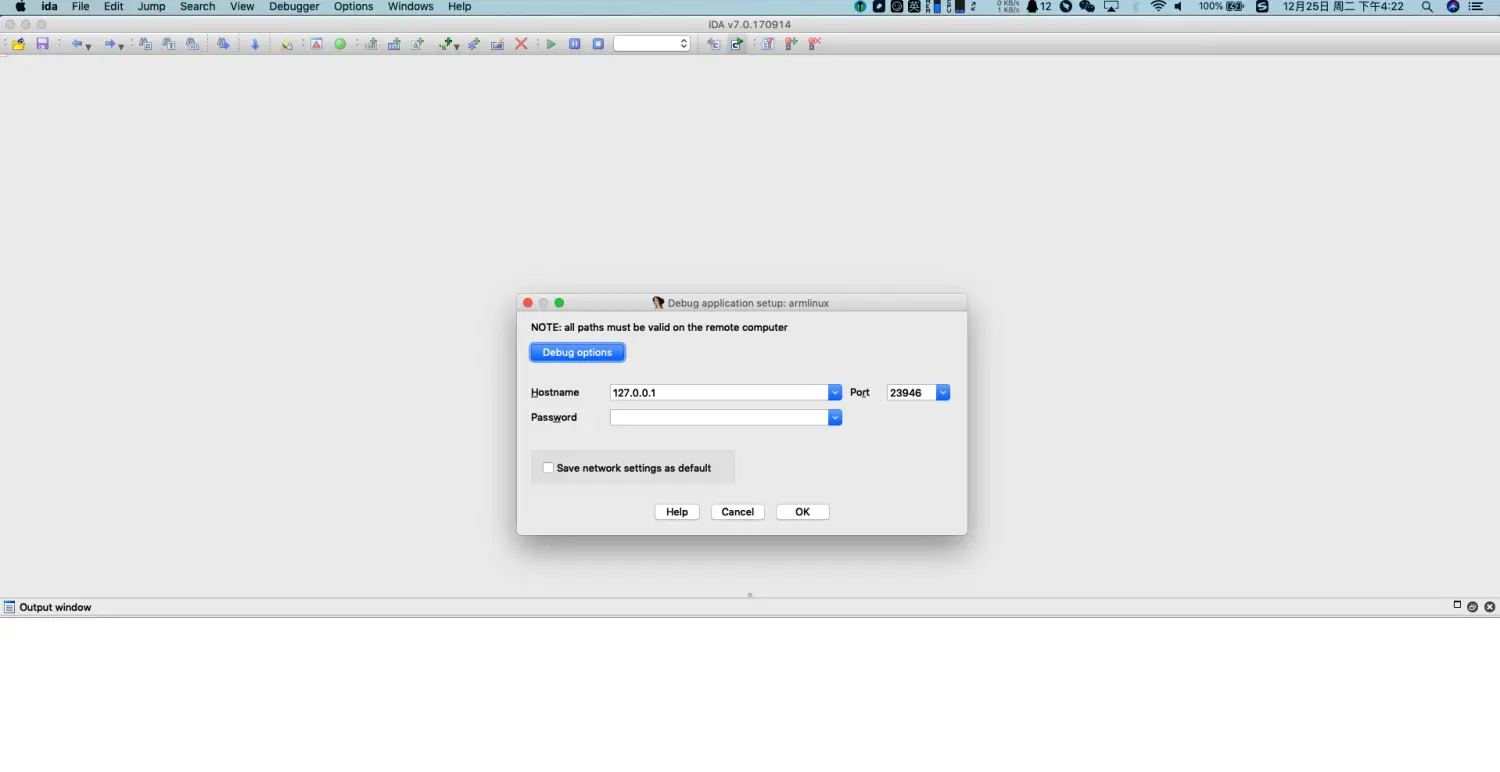Viewport: 1500px width, 772px height.
Task: Click the empty Password input field
Action: click(x=719, y=418)
